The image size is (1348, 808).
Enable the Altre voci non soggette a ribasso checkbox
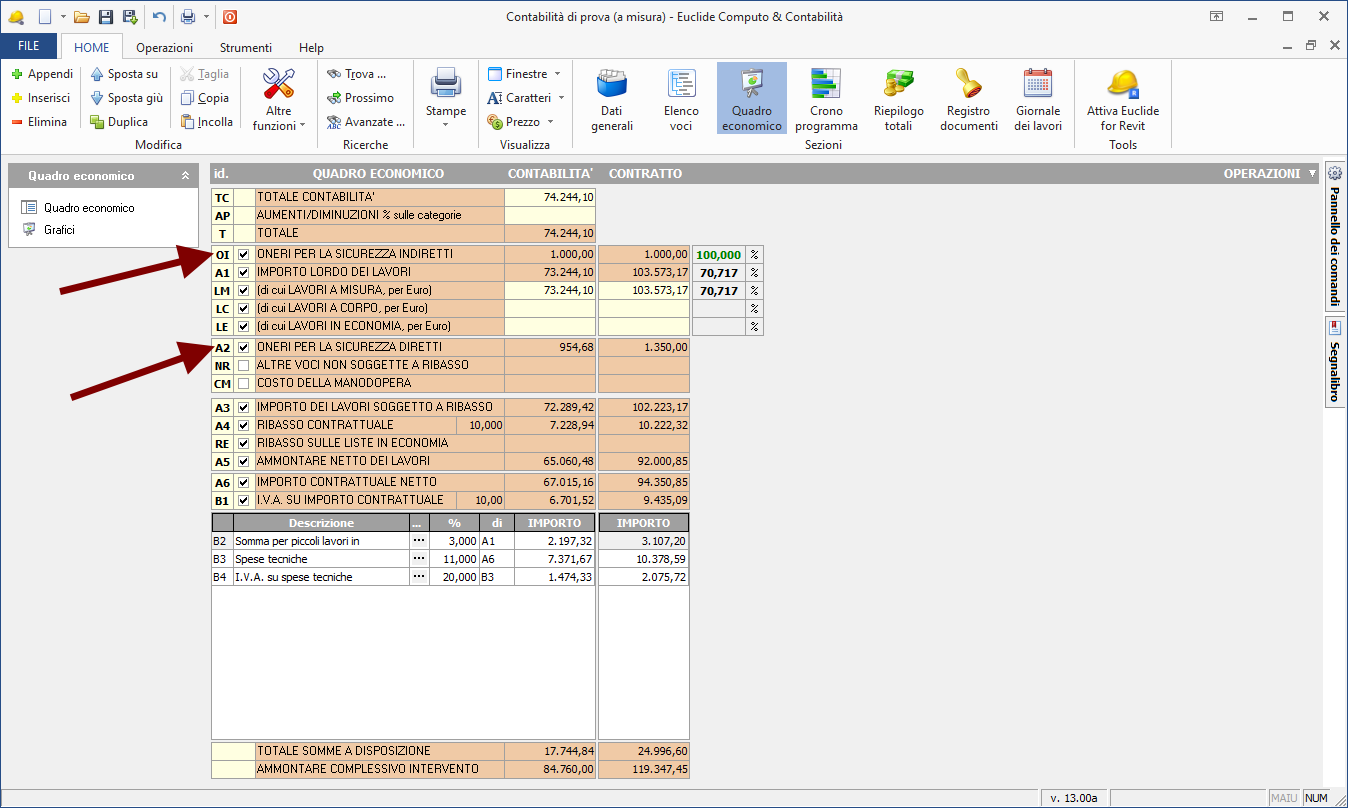(243, 366)
